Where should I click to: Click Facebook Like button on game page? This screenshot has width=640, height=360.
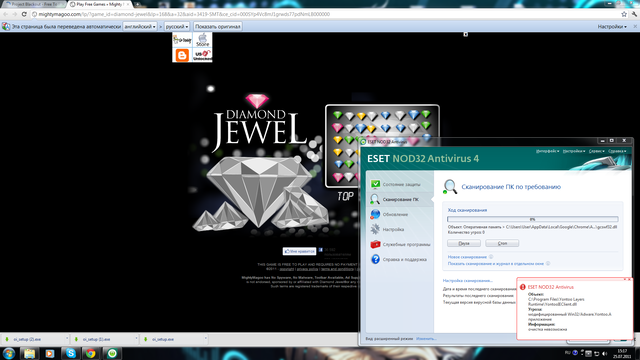299,251
